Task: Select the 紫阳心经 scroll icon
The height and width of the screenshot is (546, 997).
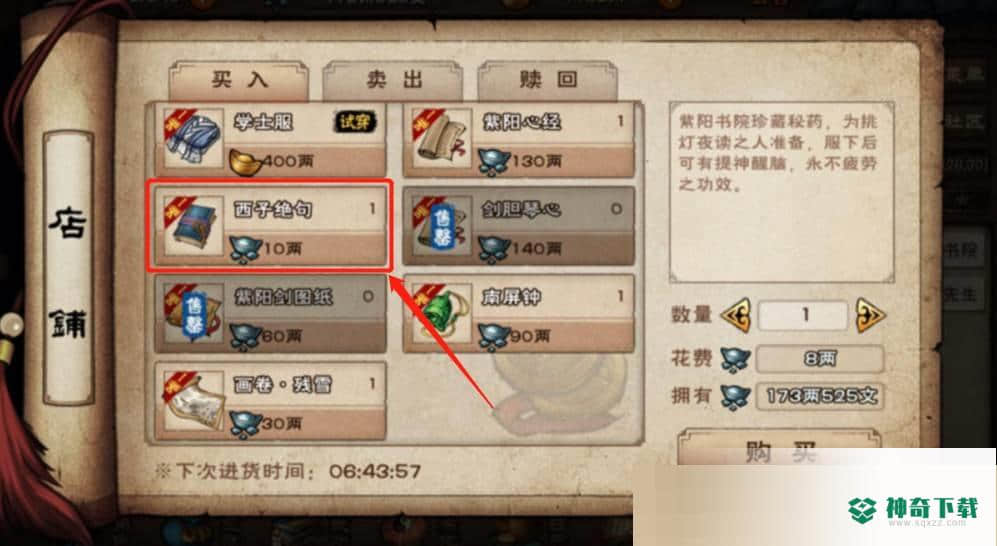Action: click(441, 139)
